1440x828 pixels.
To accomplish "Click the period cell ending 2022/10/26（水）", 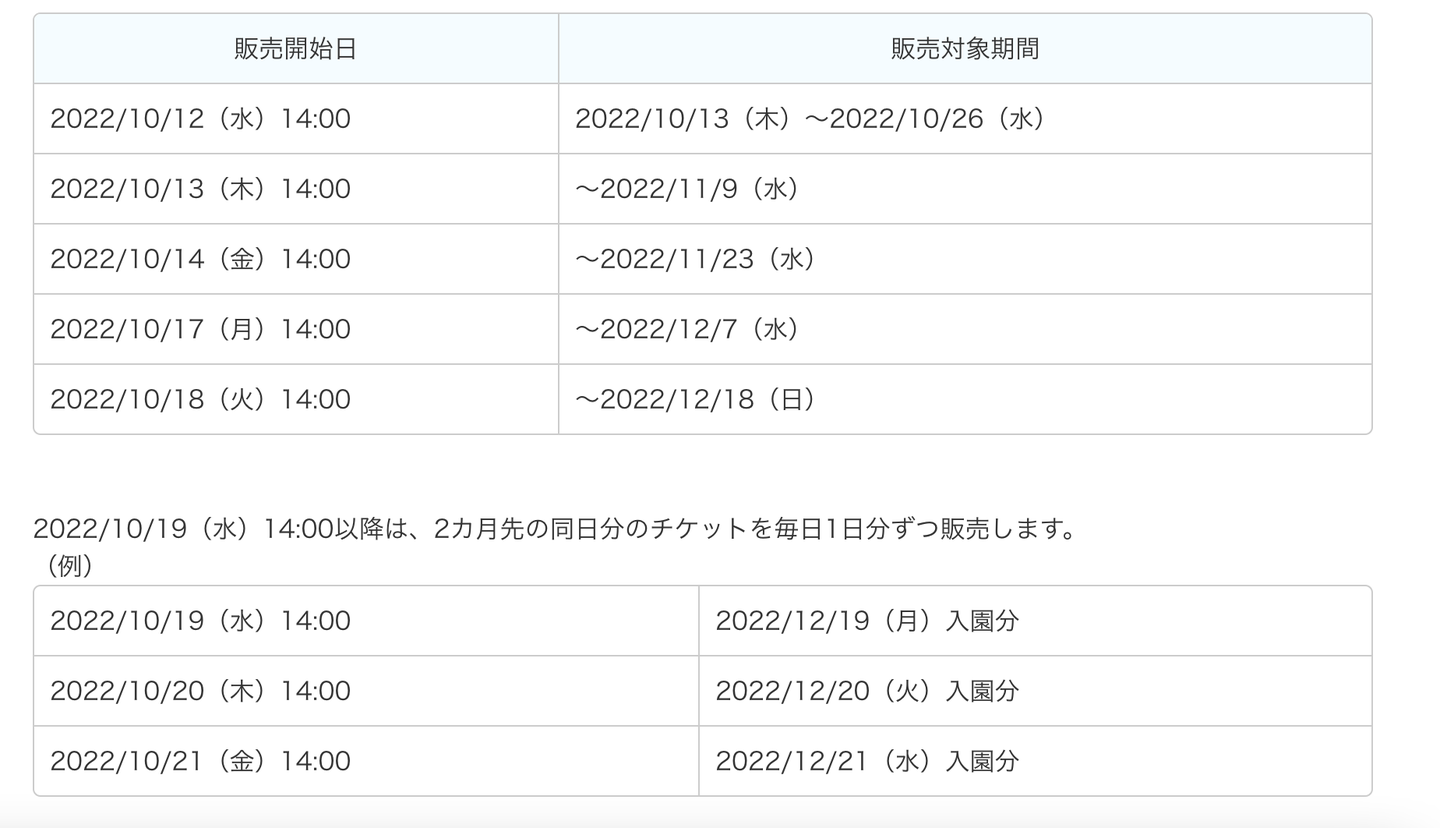I will point(811,119).
